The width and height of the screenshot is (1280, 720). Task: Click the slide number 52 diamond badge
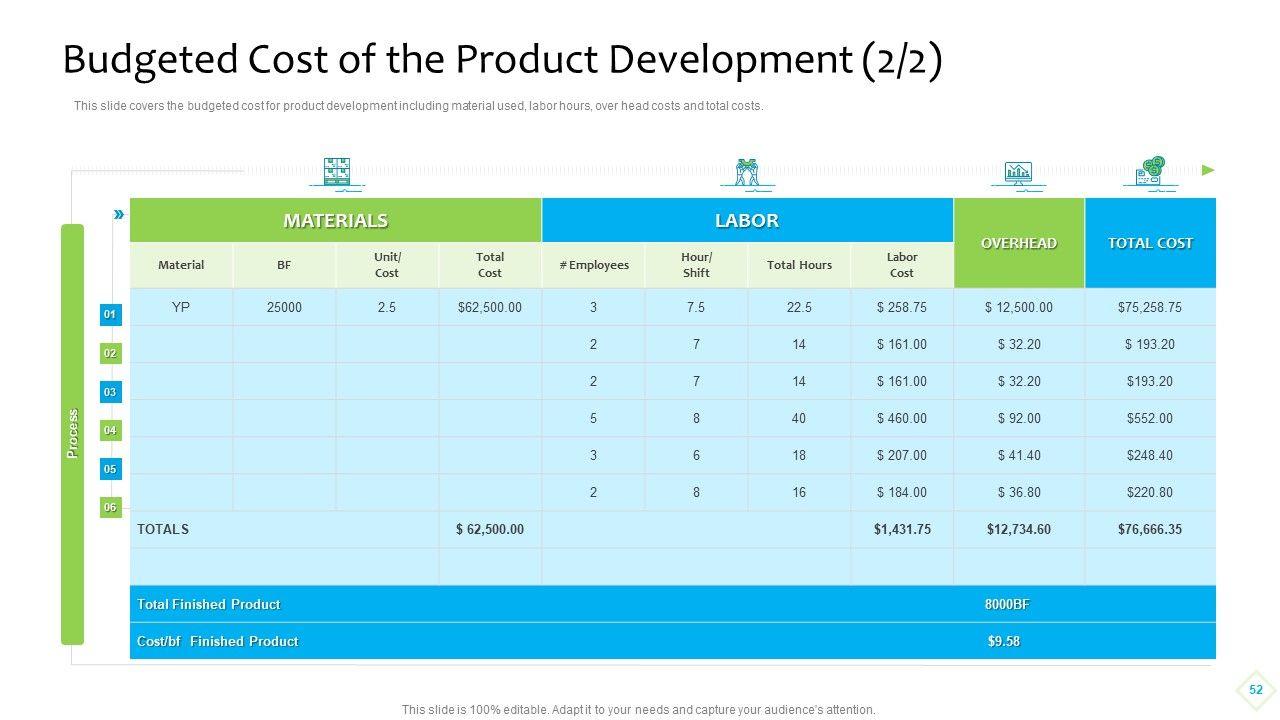click(x=1256, y=690)
